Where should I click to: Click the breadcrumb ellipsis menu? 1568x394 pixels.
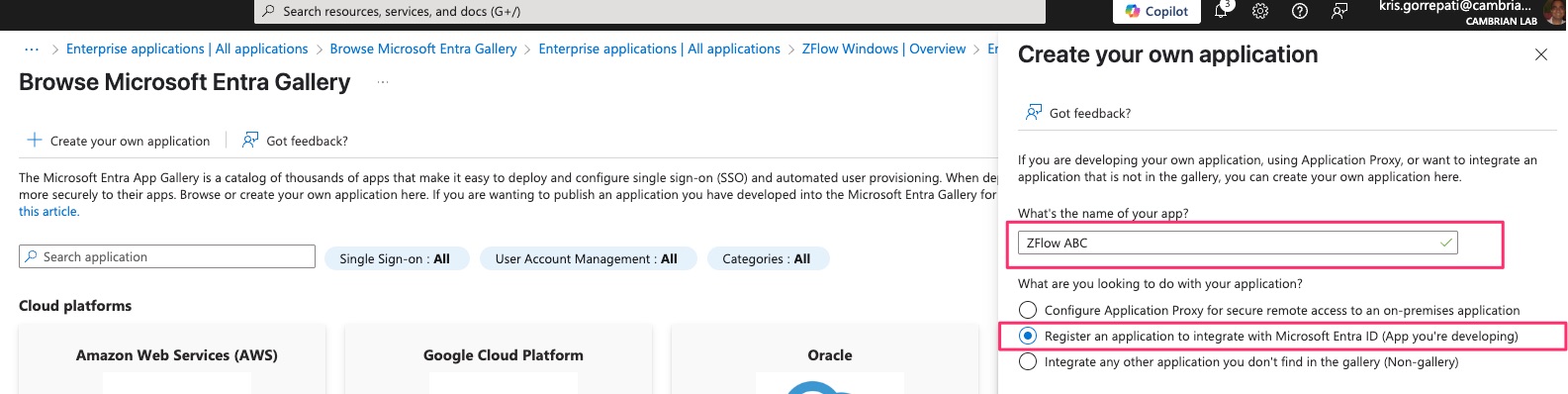tap(32, 49)
